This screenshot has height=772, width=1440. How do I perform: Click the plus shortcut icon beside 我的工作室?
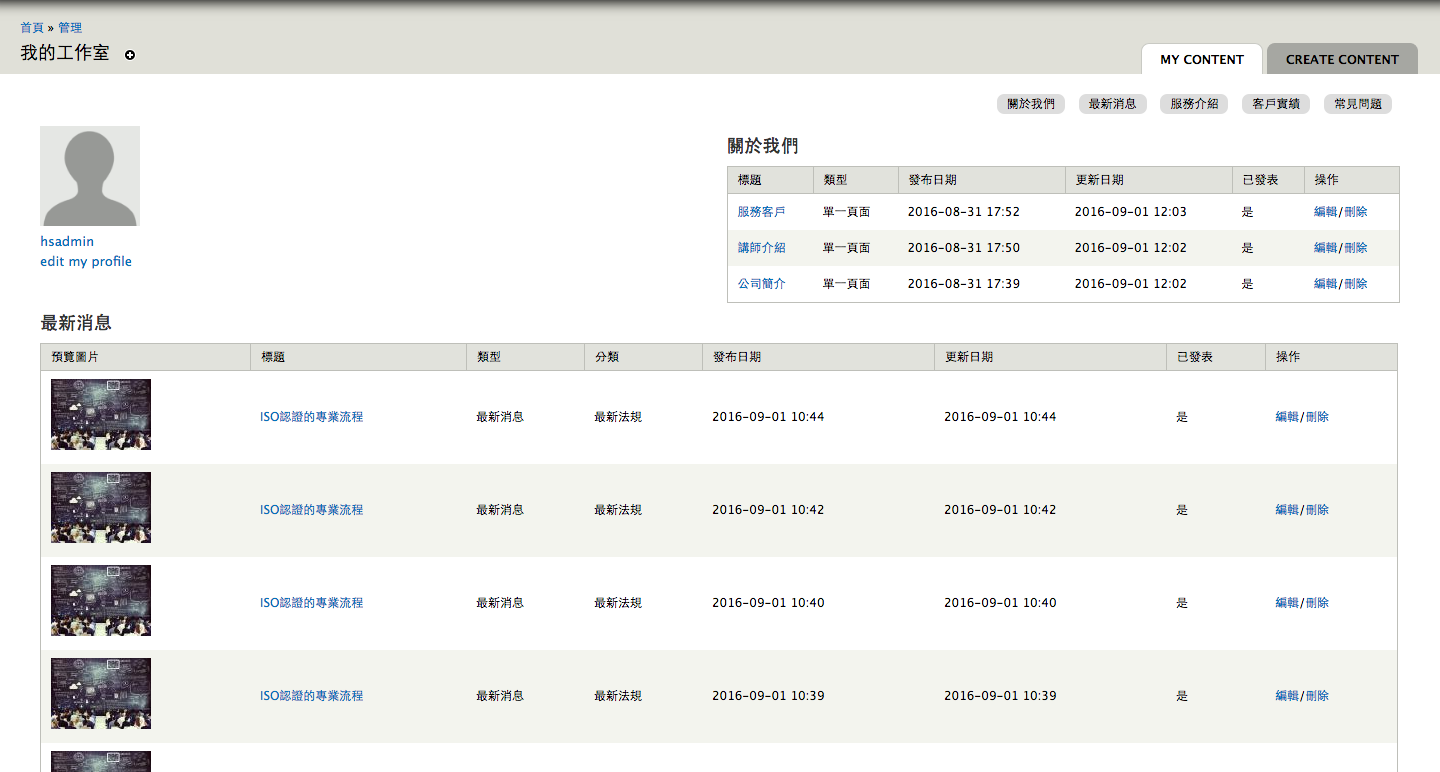tap(130, 55)
